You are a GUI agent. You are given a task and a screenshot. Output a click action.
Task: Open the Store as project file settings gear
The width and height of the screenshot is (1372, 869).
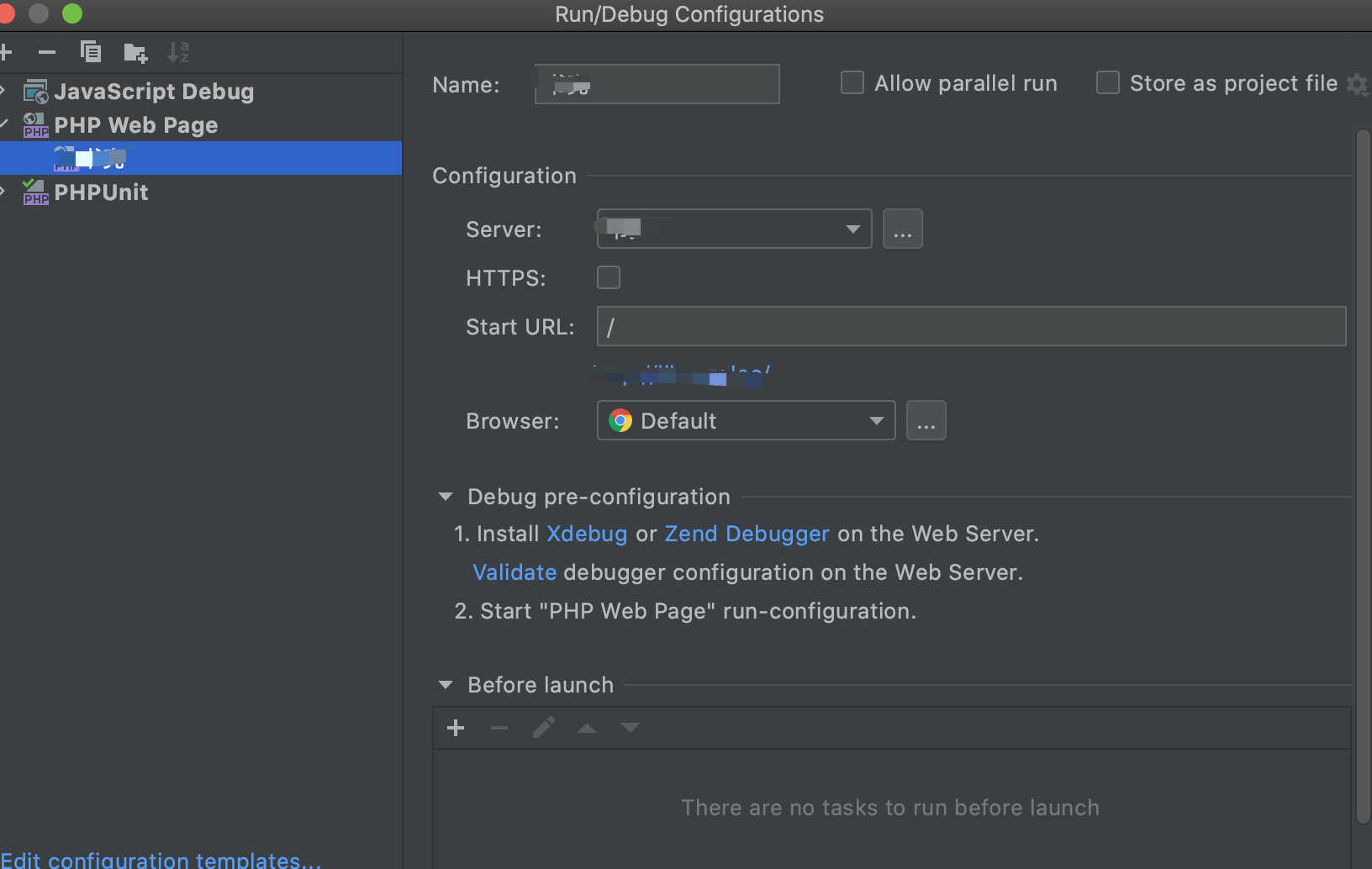coord(1358,84)
